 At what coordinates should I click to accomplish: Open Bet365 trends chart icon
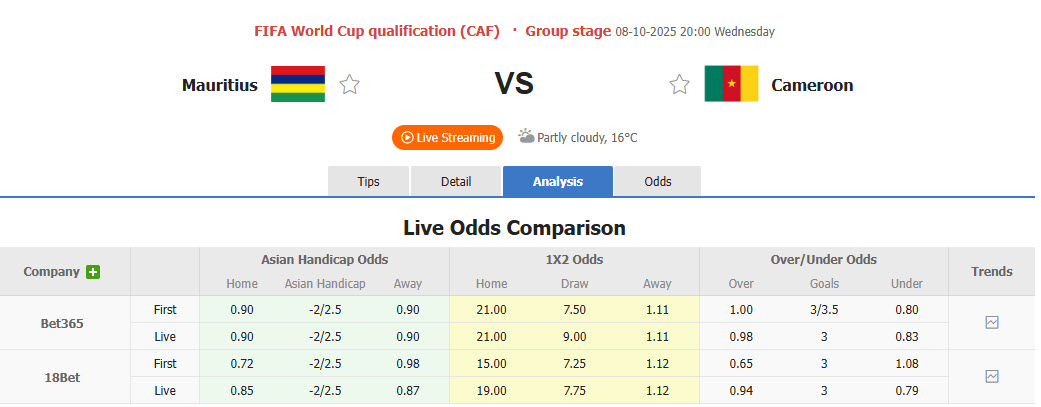coord(991,322)
